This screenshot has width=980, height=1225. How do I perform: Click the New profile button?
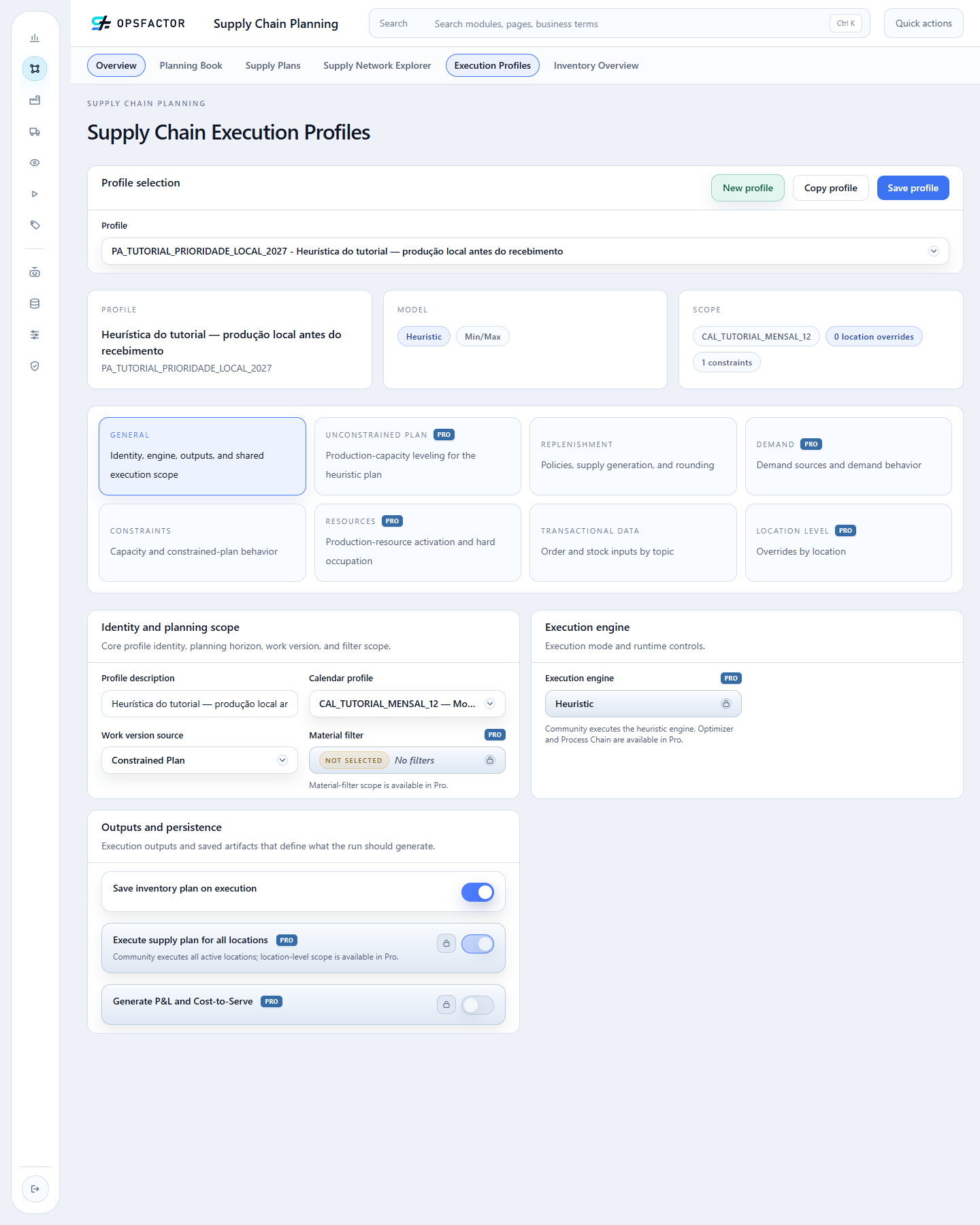[748, 188]
